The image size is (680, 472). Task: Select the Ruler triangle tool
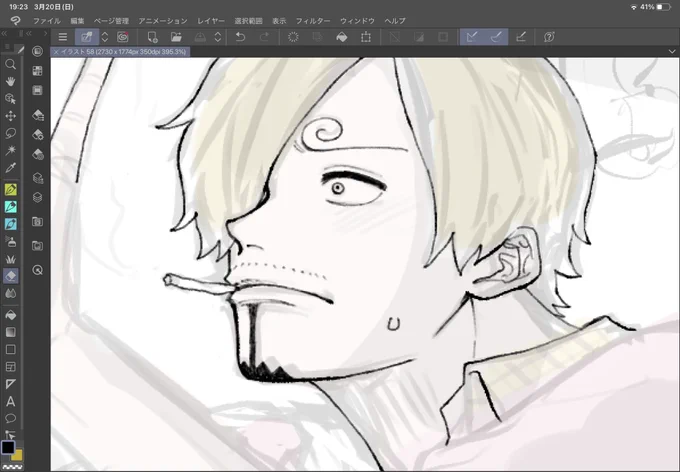pyautogui.click(x=10, y=384)
